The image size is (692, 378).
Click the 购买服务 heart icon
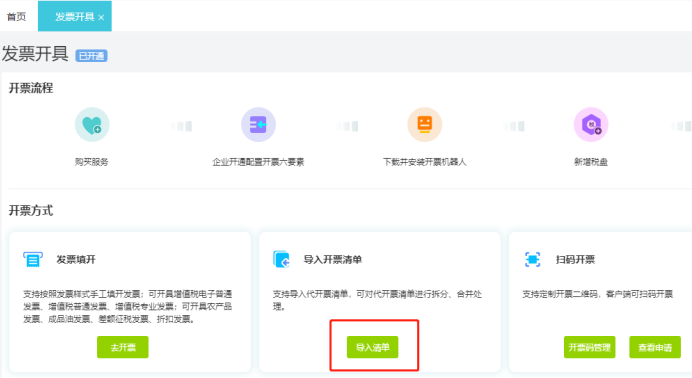point(92,125)
